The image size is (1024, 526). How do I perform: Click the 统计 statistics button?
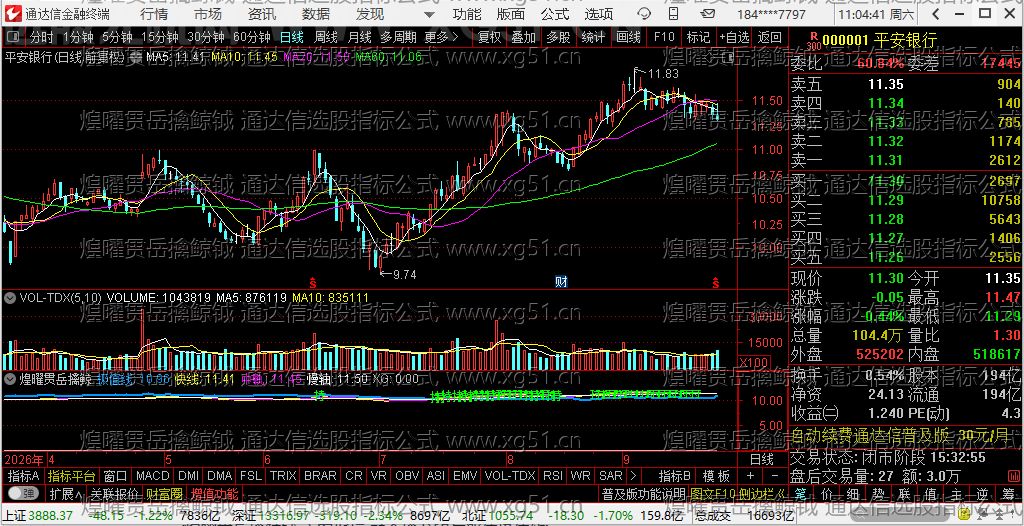tap(592, 37)
